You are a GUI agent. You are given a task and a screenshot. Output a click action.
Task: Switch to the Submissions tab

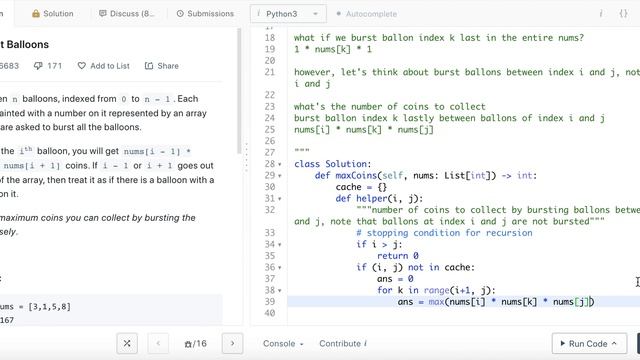click(205, 13)
